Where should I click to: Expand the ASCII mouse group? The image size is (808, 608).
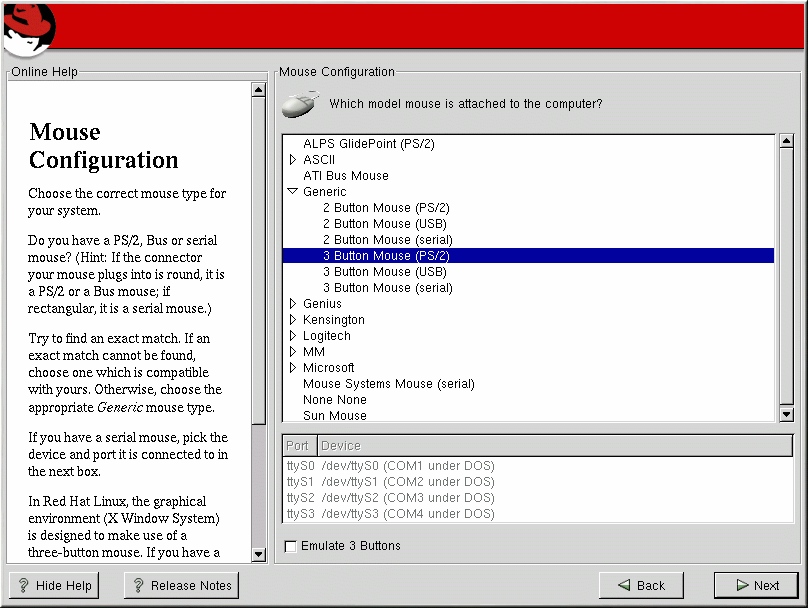(293, 160)
